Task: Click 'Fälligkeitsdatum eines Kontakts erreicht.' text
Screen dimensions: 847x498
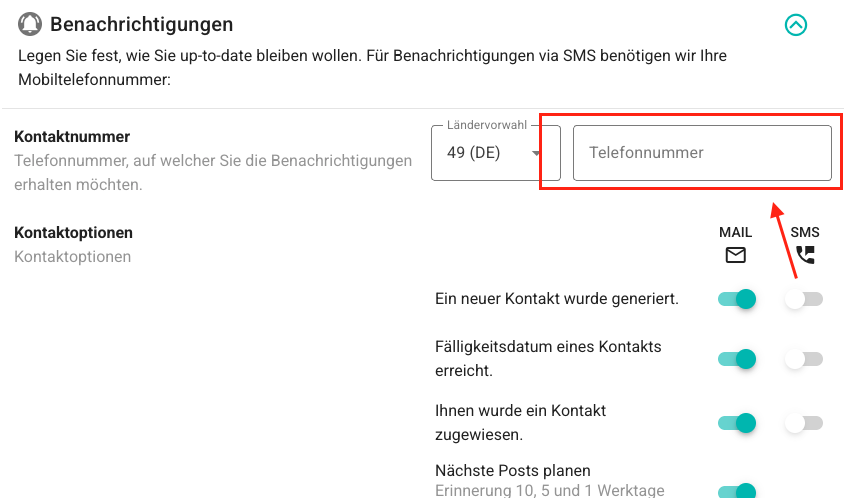Action: 548,359
